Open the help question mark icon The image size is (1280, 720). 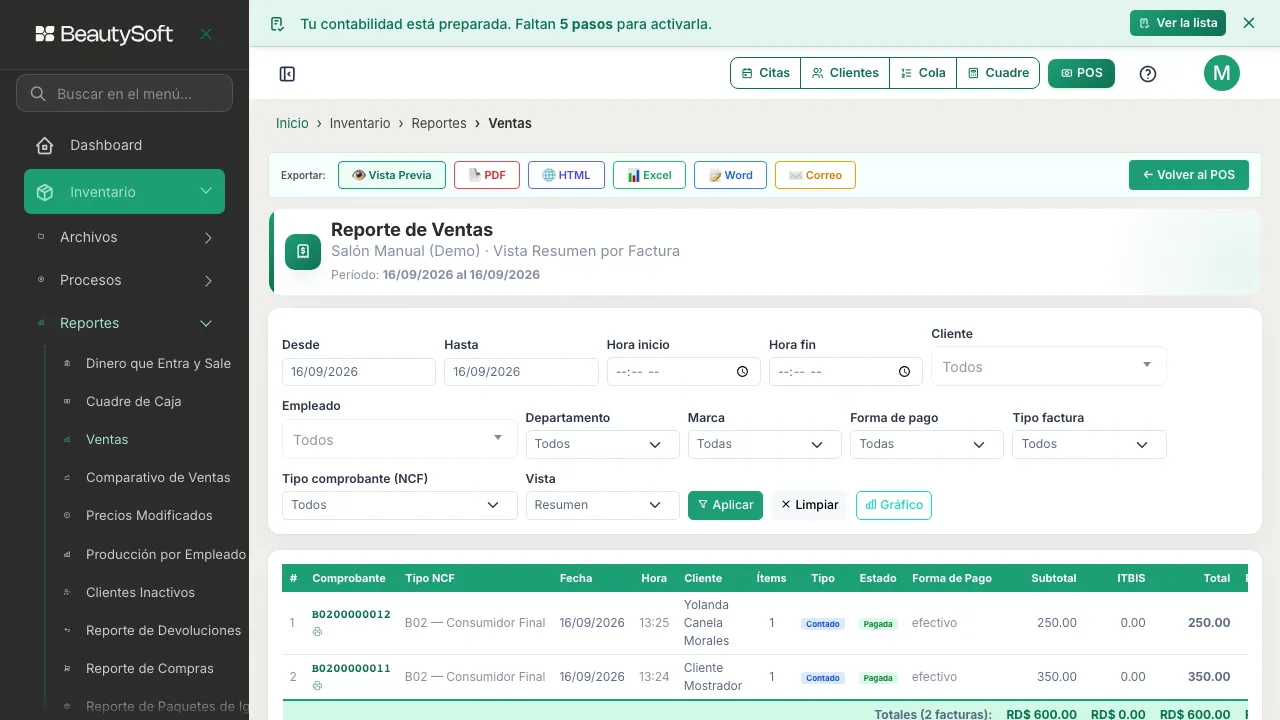[x=1148, y=74]
